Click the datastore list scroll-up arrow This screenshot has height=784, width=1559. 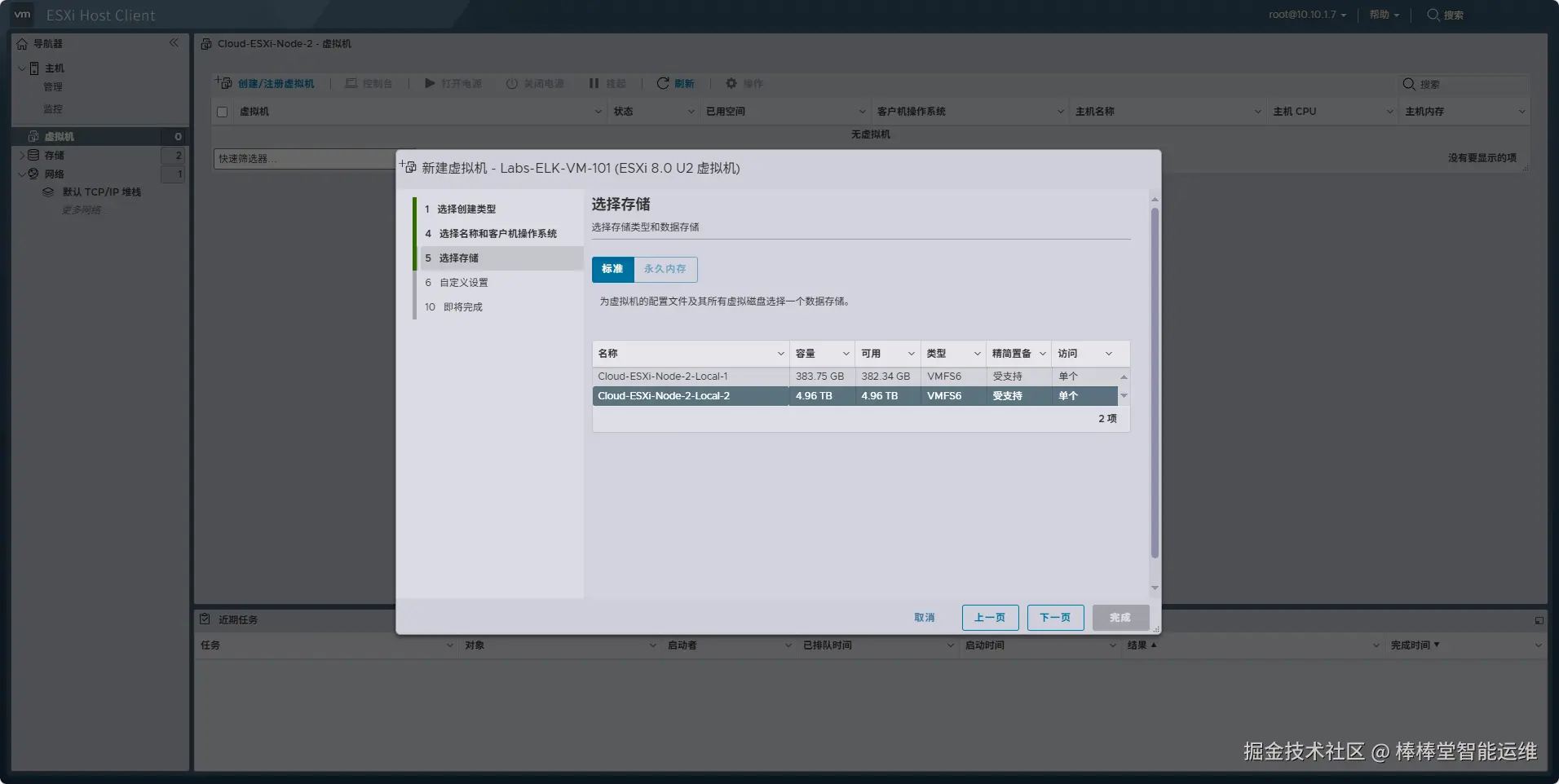[1124, 377]
